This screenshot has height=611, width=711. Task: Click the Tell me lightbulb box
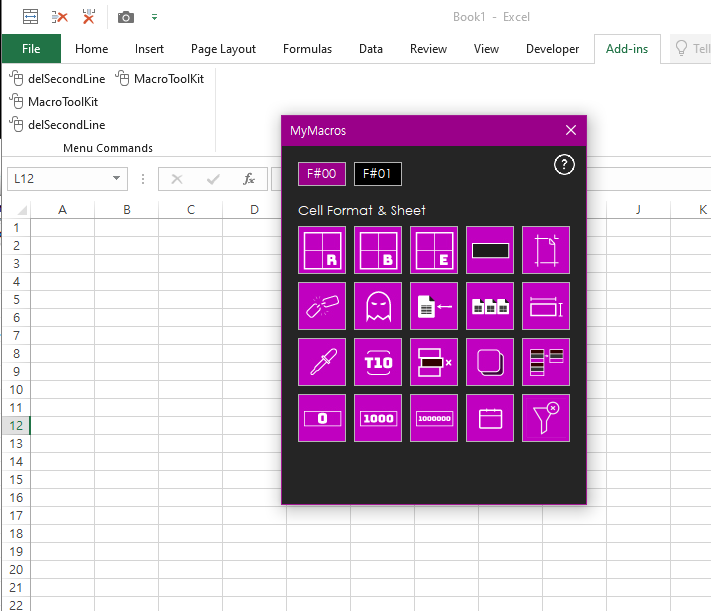pos(691,49)
